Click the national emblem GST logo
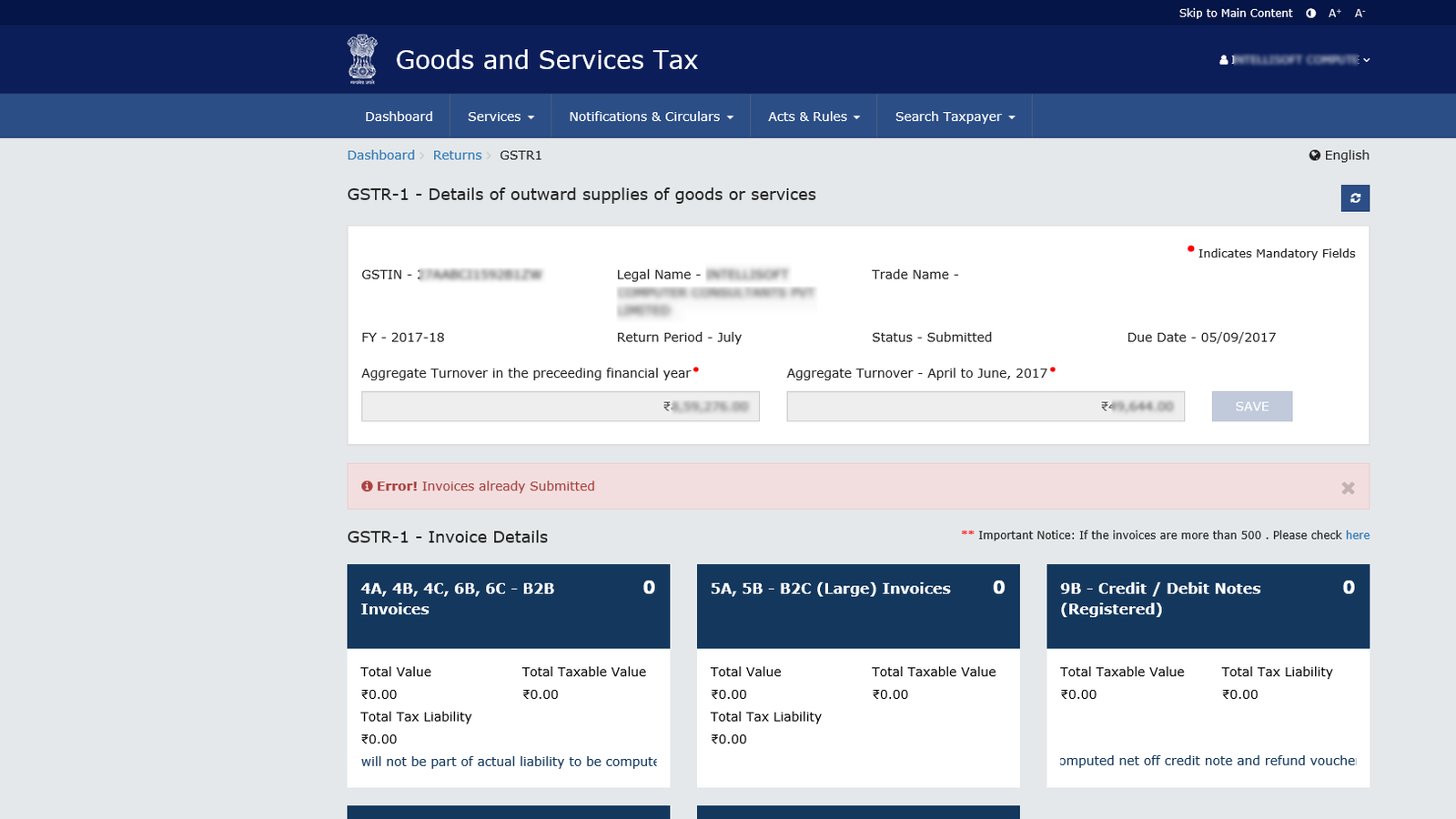Image resolution: width=1456 pixels, height=819 pixels. (x=363, y=58)
